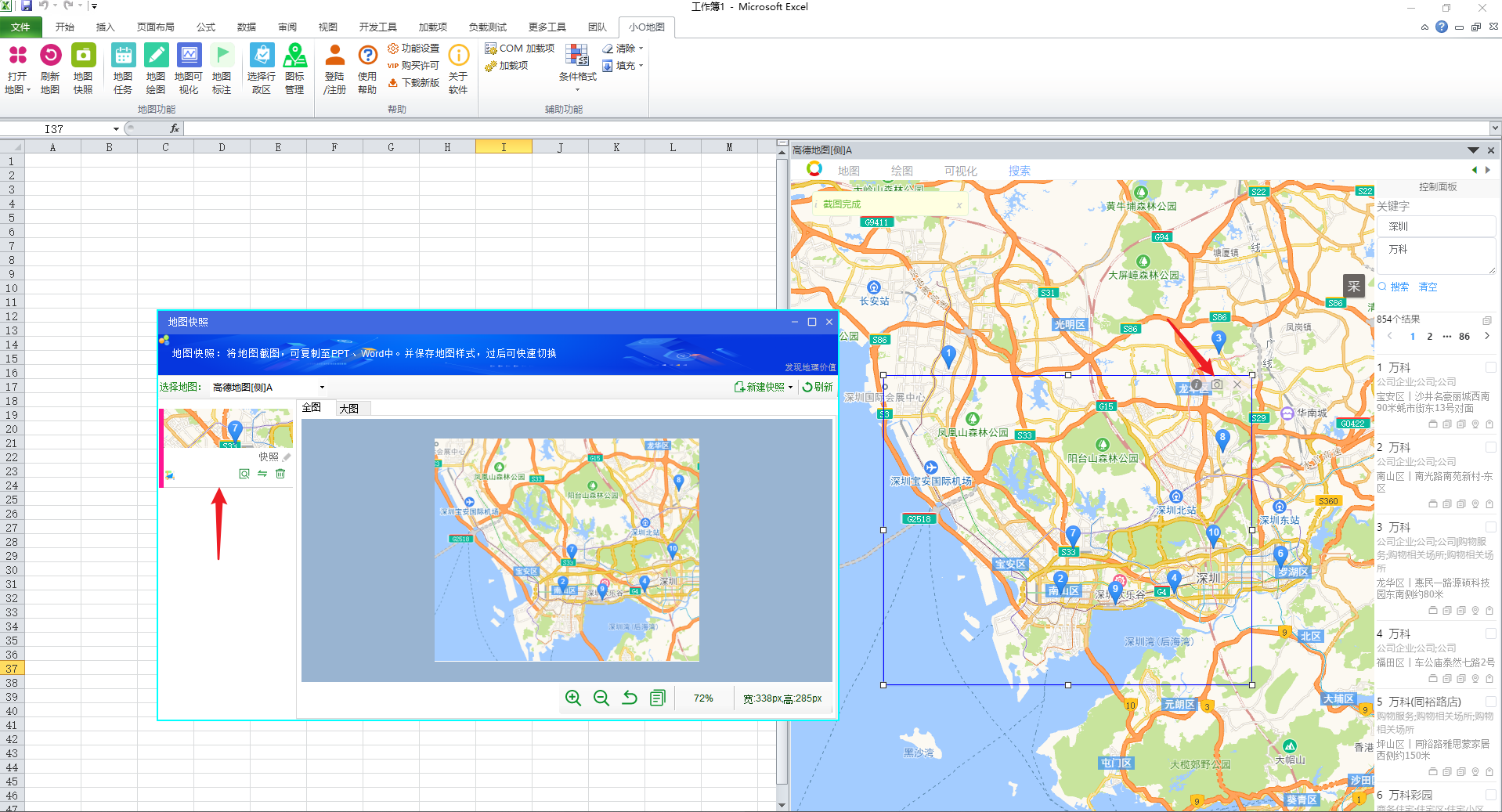Select the checkbox for result 4 万科
The width and height of the screenshot is (1502, 812).
tap(1490, 633)
